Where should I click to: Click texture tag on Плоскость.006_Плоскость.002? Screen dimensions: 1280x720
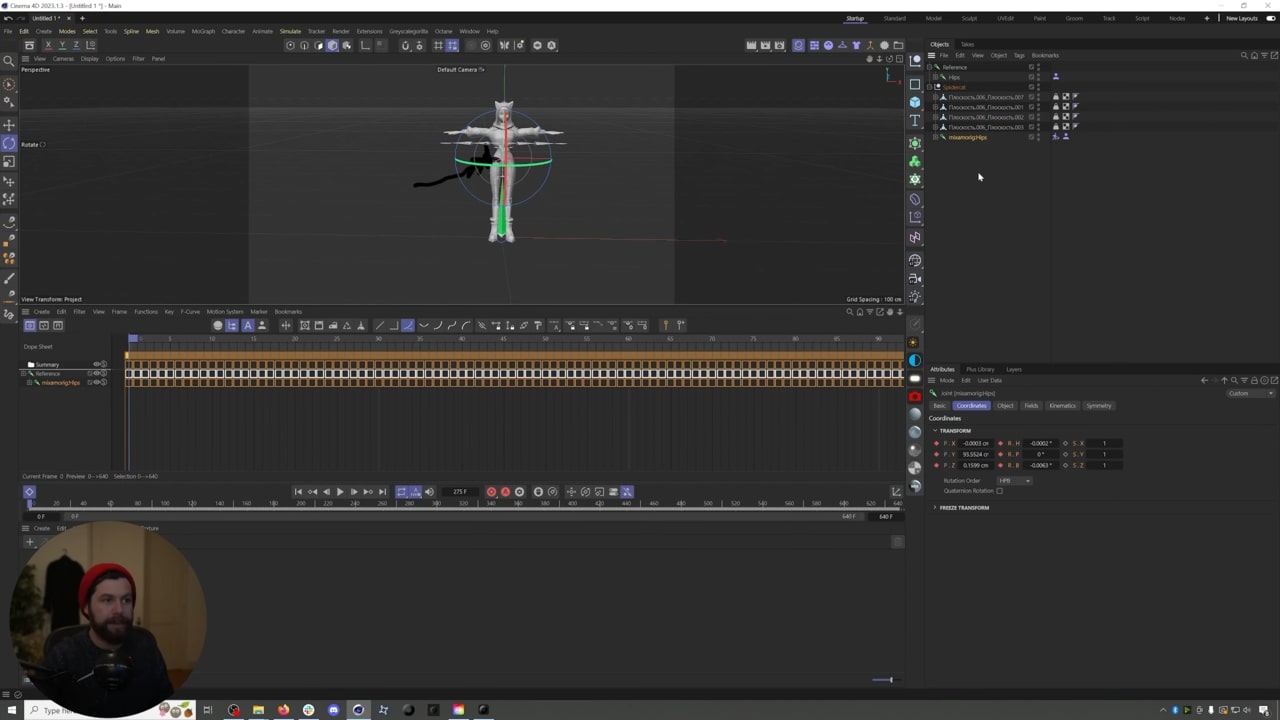pyautogui.click(x=1065, y=117)
